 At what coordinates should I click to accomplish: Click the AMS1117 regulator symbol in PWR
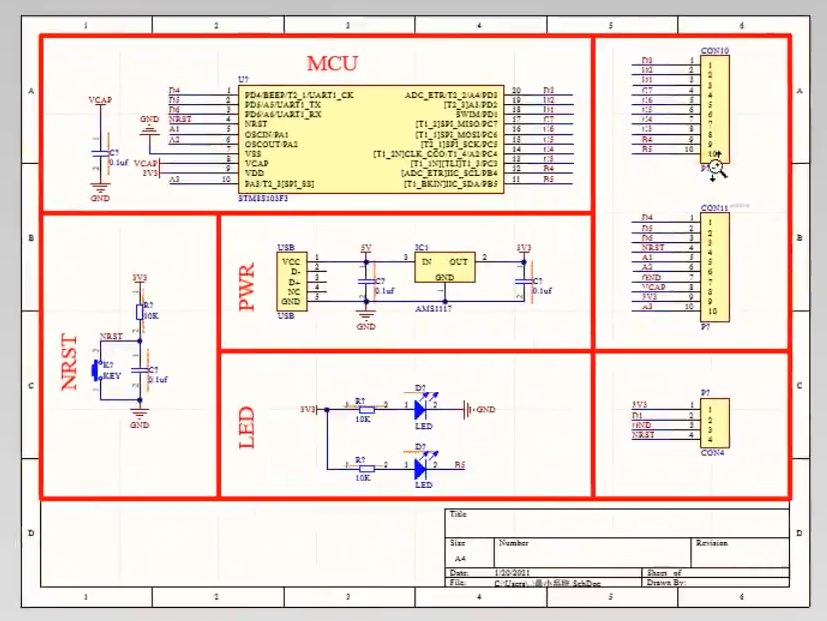(x=443, y=265)
